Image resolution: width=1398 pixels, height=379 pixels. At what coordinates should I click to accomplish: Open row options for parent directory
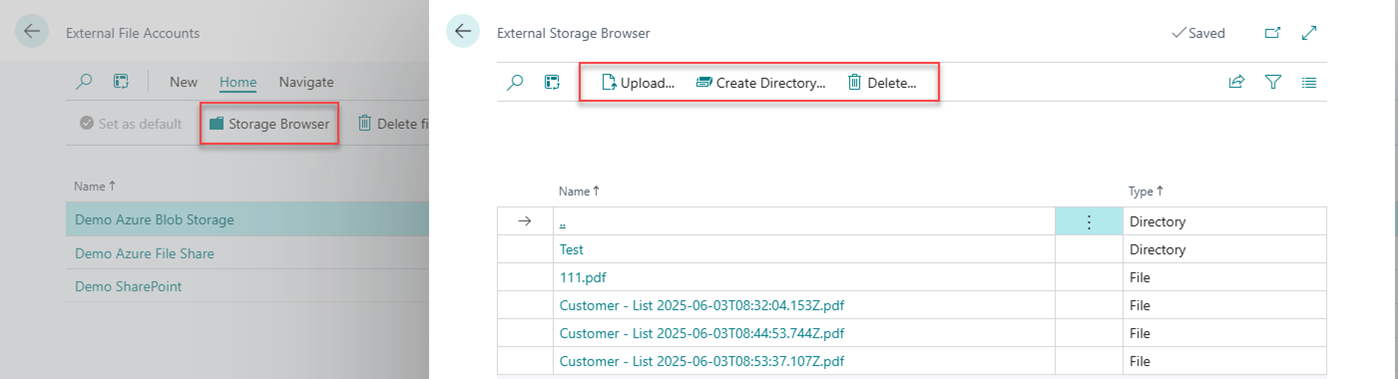(1089, 222)
